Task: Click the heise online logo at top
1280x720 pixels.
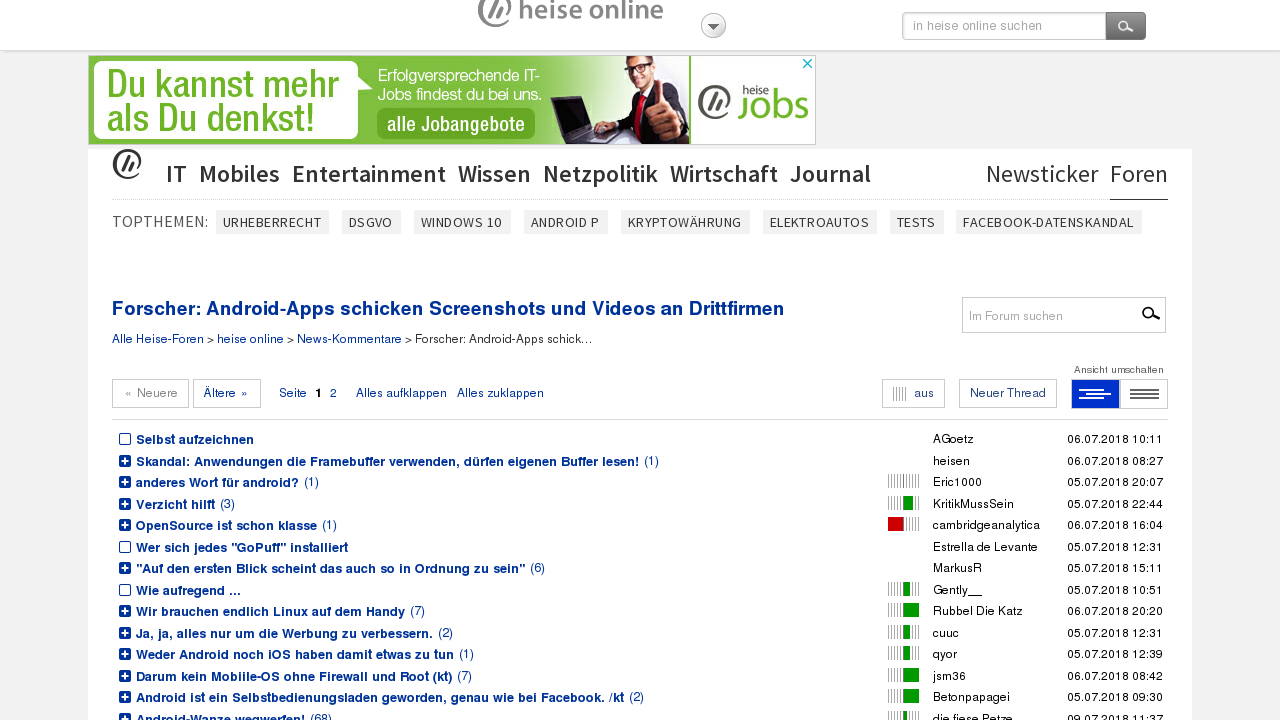Action: (570, 12)
